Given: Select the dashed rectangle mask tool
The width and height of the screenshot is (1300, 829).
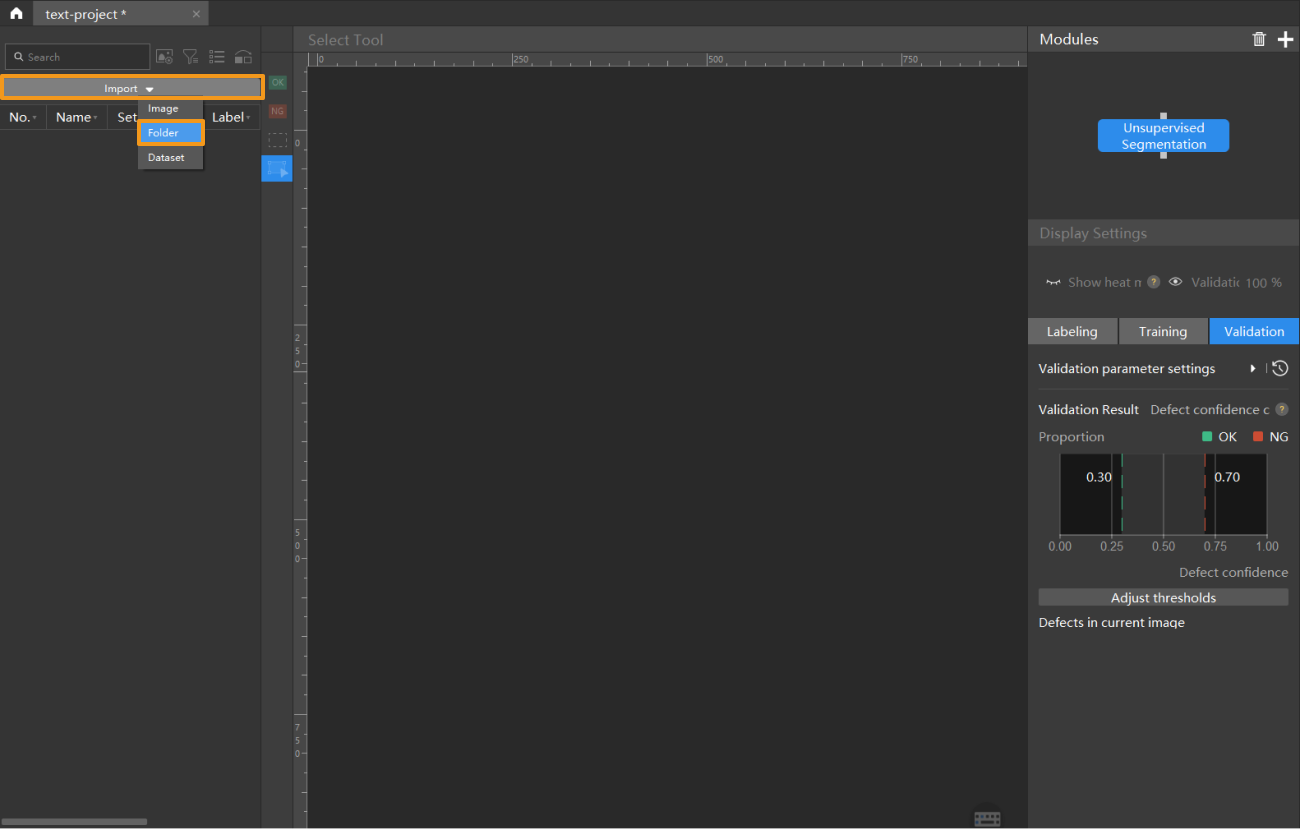Looking at the screenshot, I should point(277,140).
